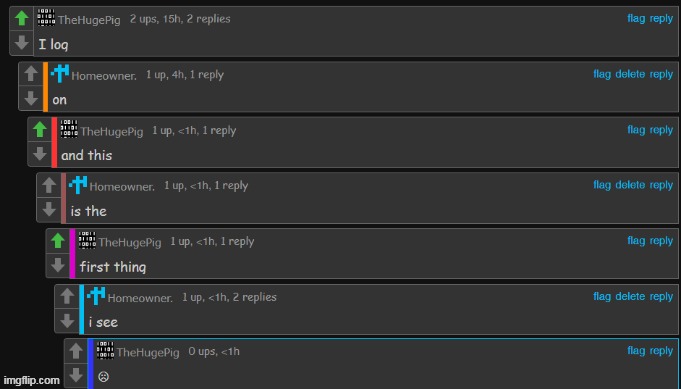Reply to the sad face comment
681x389 pixels.
click(x=661, y=351)
